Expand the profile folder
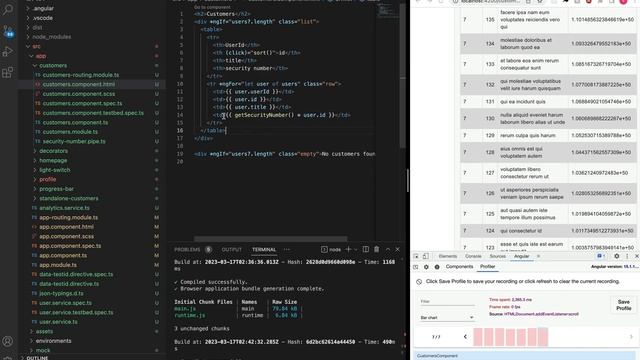Viewport: 640px width, 360px height. 47,179
